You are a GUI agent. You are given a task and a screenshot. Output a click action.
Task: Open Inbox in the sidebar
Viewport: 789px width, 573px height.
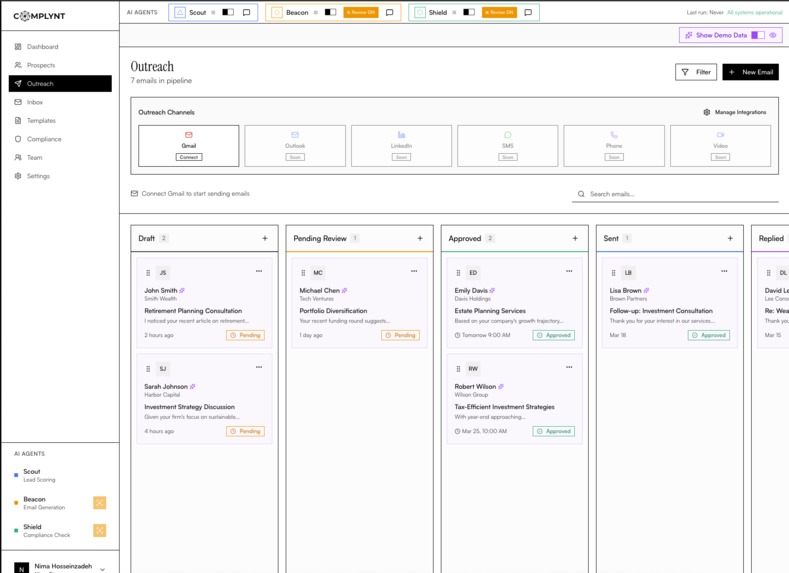click(60, 102)
